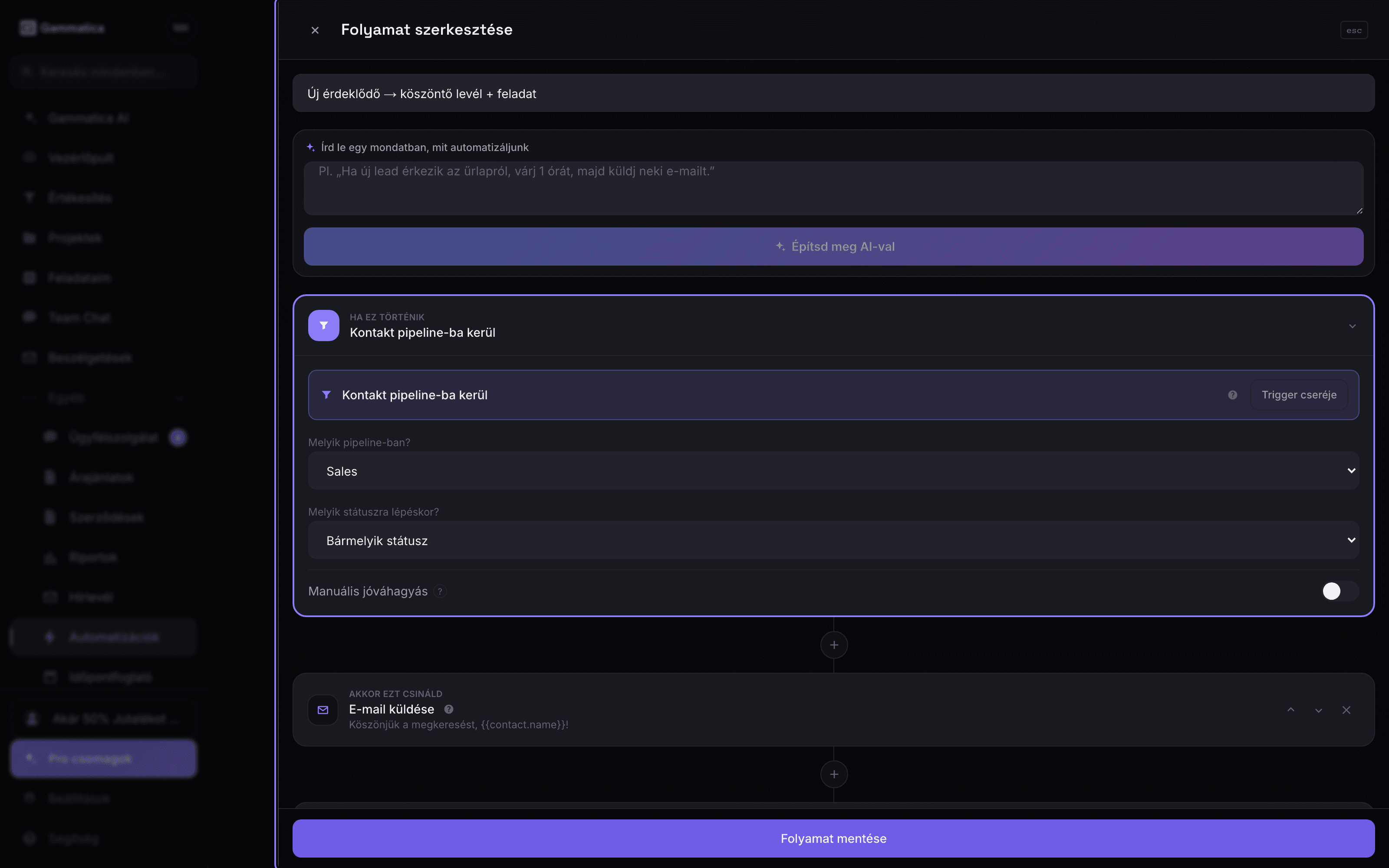The height and width of the screenshot is (868, 1389).
Task: Click the purple funnel trigger icon
Action: tap(324, 325)
